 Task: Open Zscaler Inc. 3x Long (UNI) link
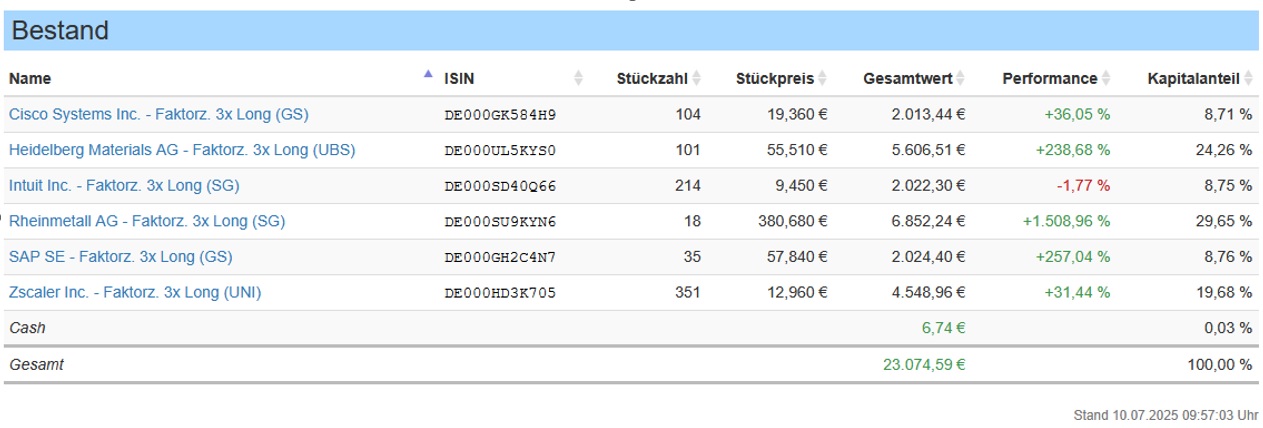136,292
